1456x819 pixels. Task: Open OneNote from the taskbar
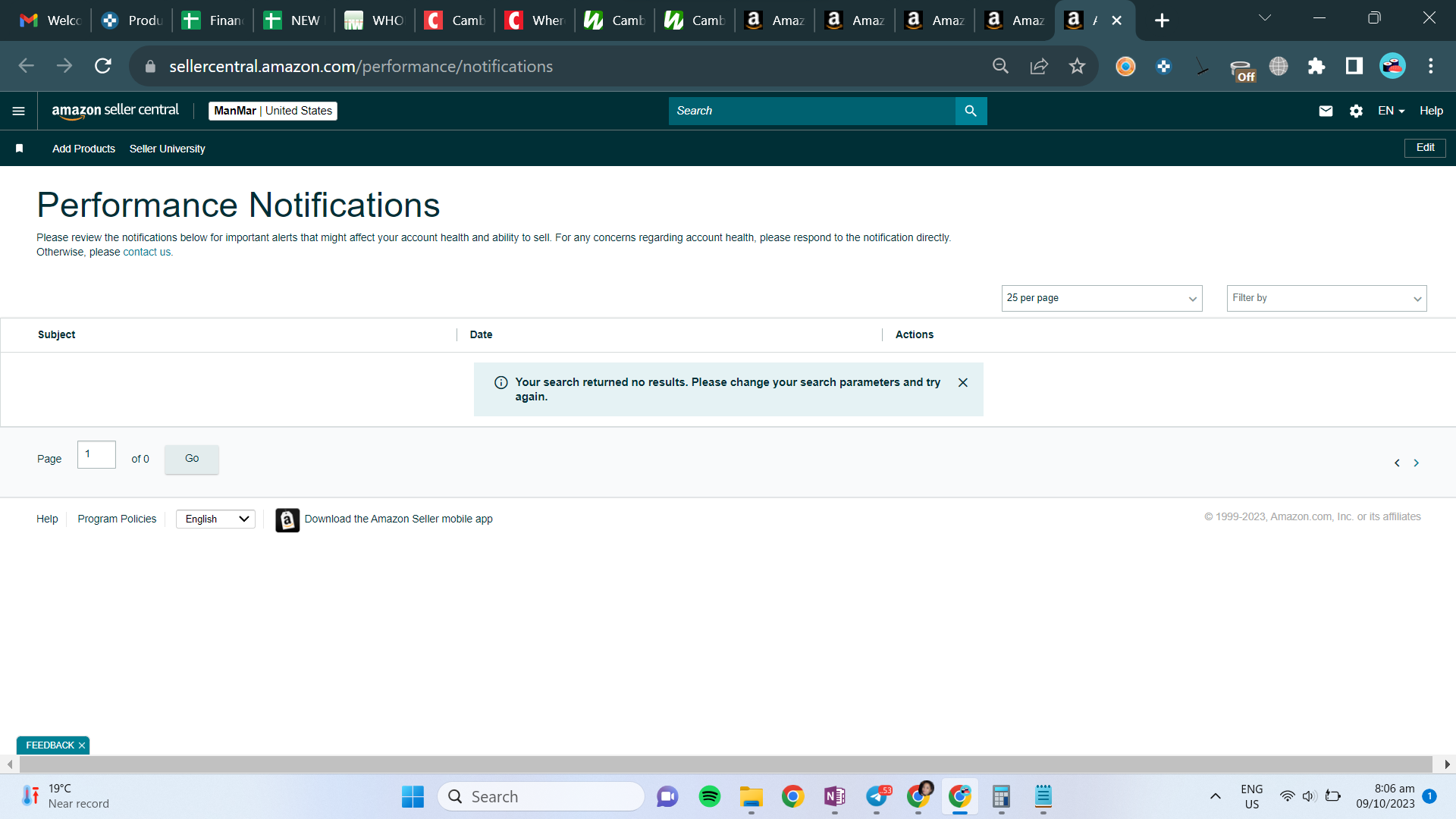835,796
